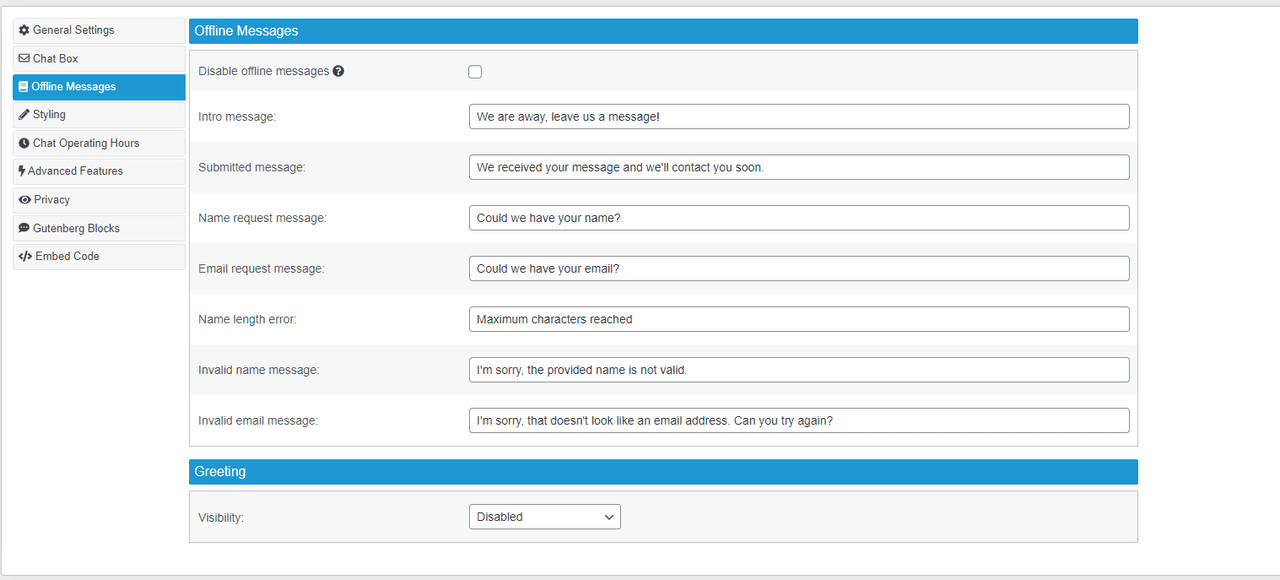Focus the Submitted message input box
The width and height of the screenshot is (1280, 580).
pos(799,167)
